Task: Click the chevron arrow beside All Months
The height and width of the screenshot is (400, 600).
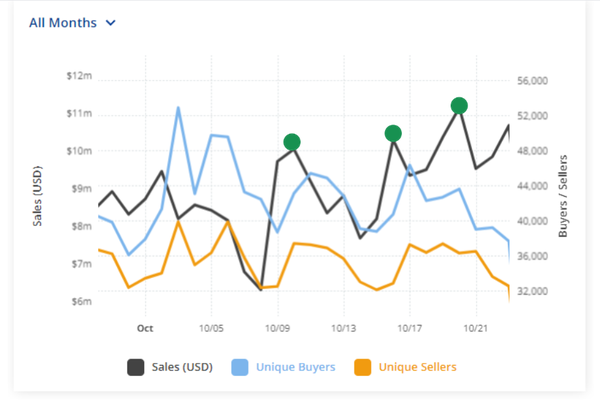Action: (x=110, y=23)
